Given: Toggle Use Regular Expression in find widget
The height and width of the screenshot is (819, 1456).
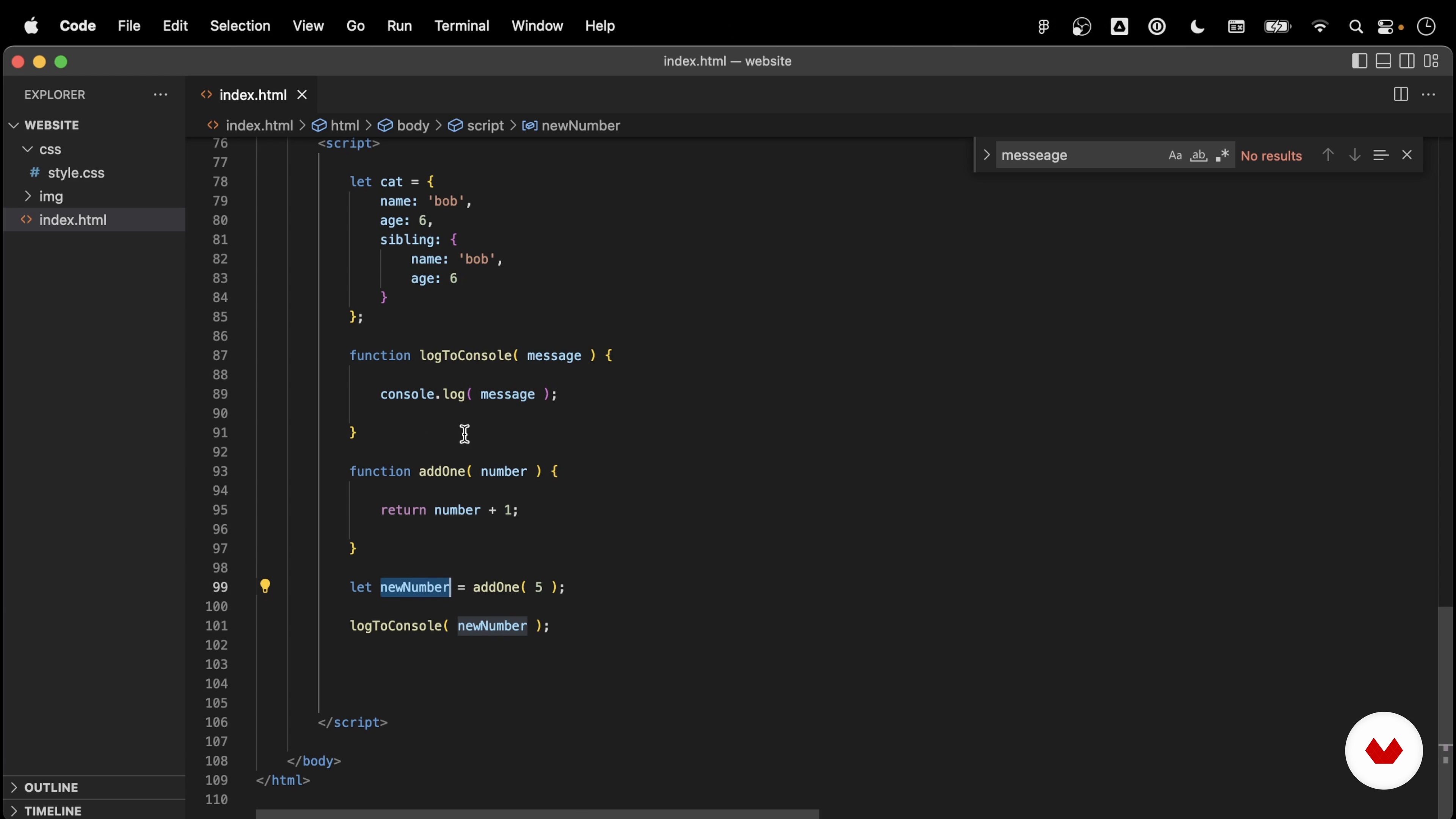Looking at the screenshot, I should click(x=1222, y=155).
